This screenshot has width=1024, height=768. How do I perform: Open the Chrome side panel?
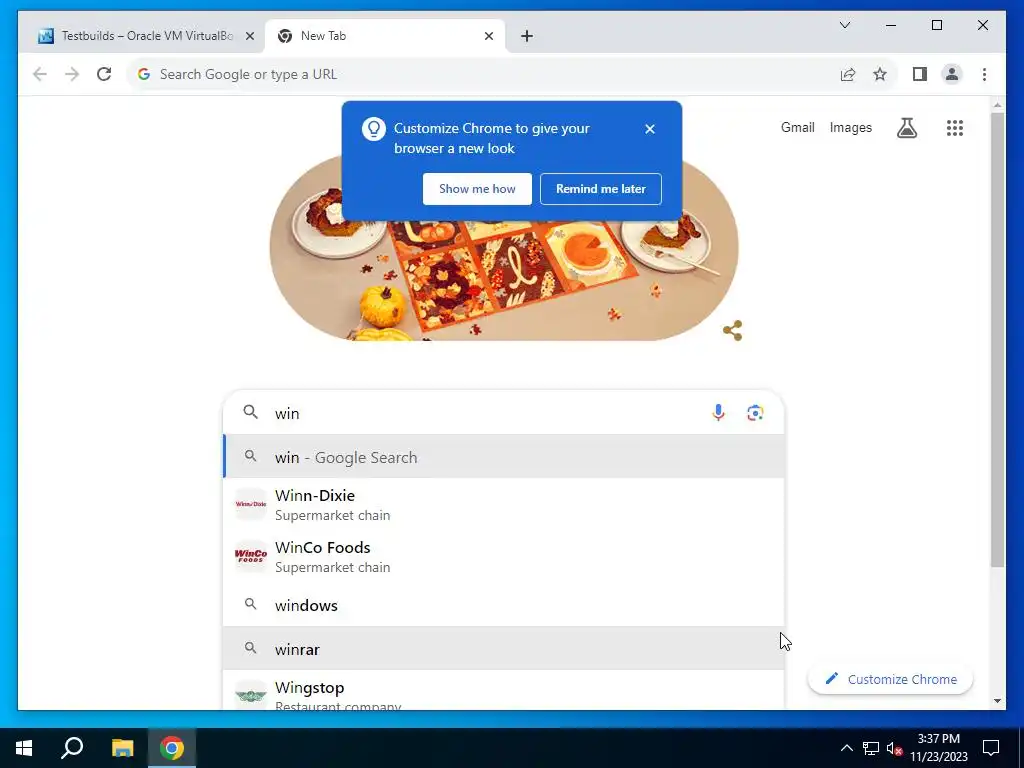click(x=920, y=74)
